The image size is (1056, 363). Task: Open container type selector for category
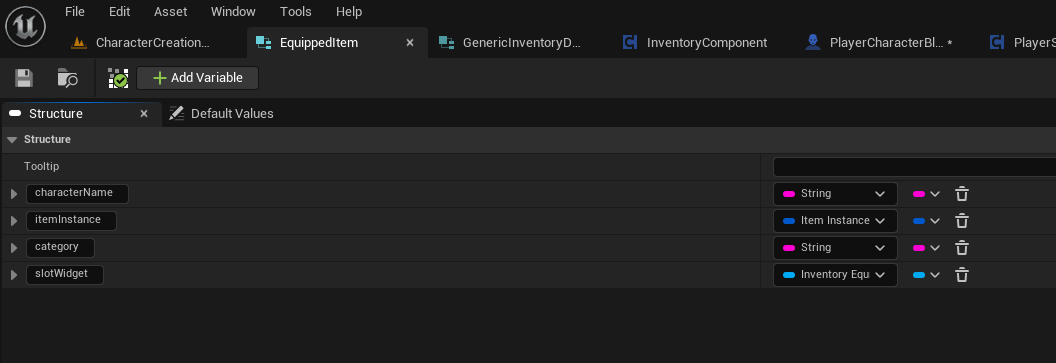coord(926,248)
